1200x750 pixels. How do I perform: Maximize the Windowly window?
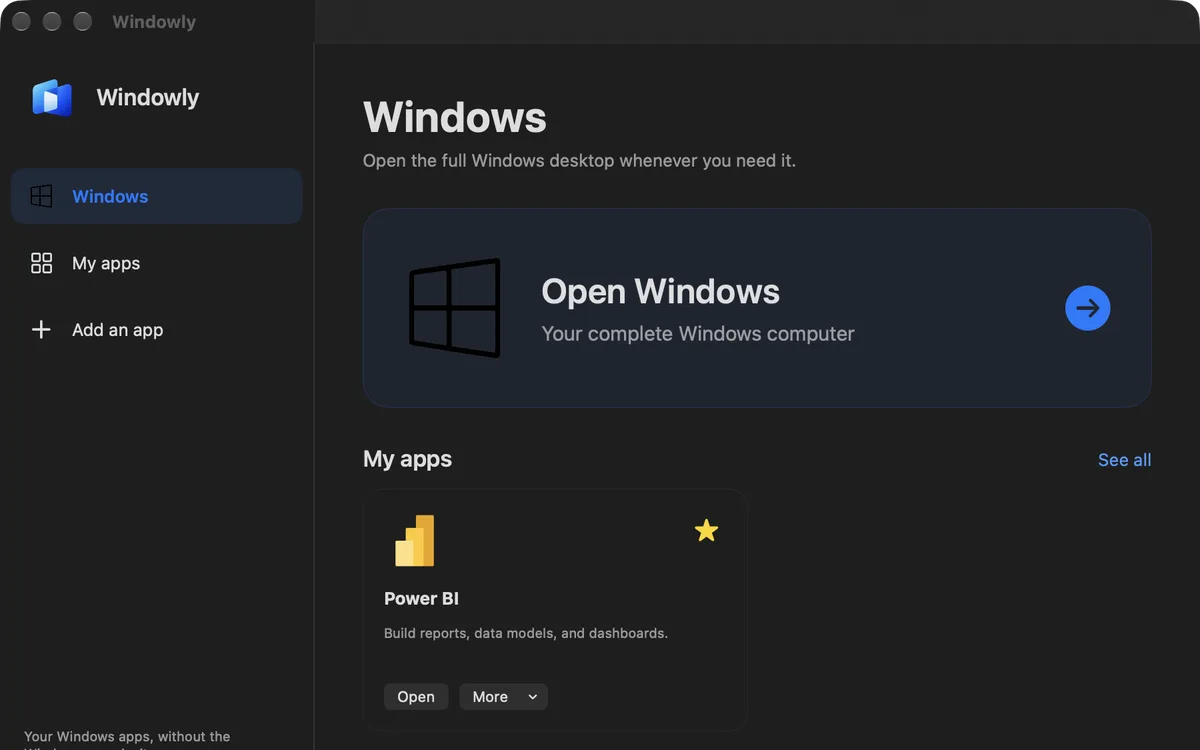point(83,22)
